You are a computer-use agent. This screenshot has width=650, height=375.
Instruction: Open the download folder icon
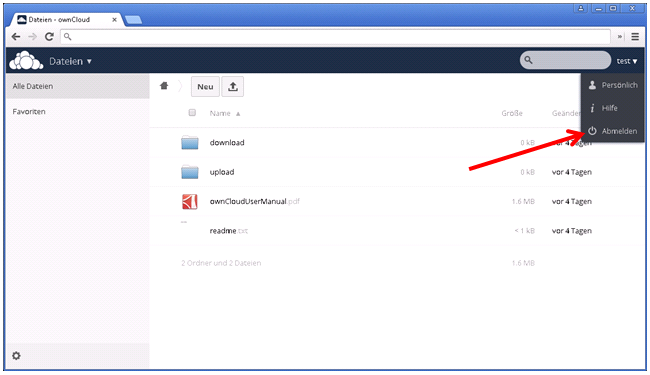click(x=190, y=143)
